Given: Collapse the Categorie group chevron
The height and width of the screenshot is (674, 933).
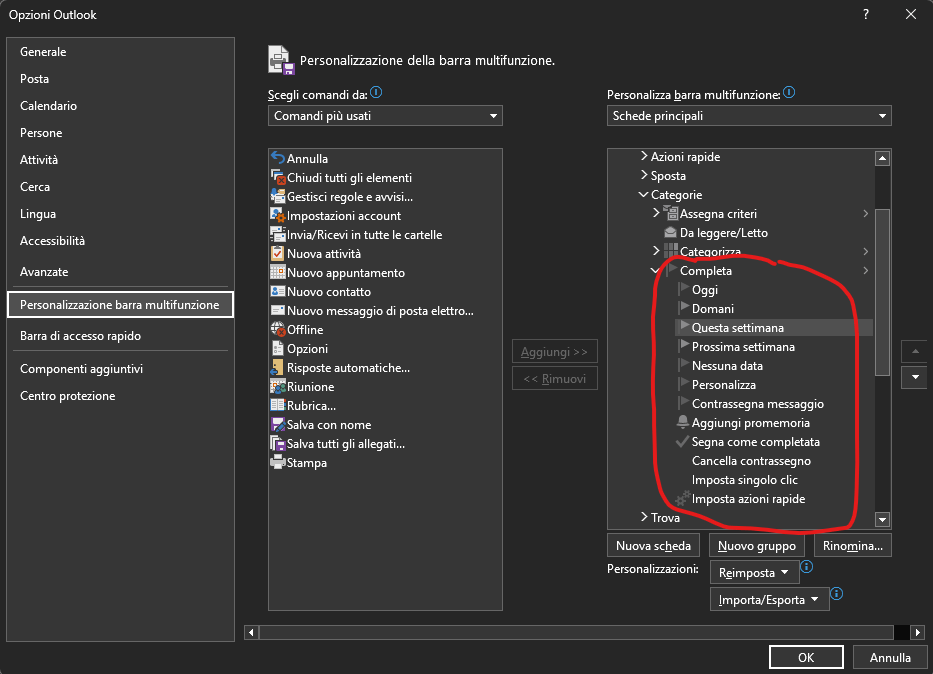Looking at the screenshot, I should (x=643, y=195).
